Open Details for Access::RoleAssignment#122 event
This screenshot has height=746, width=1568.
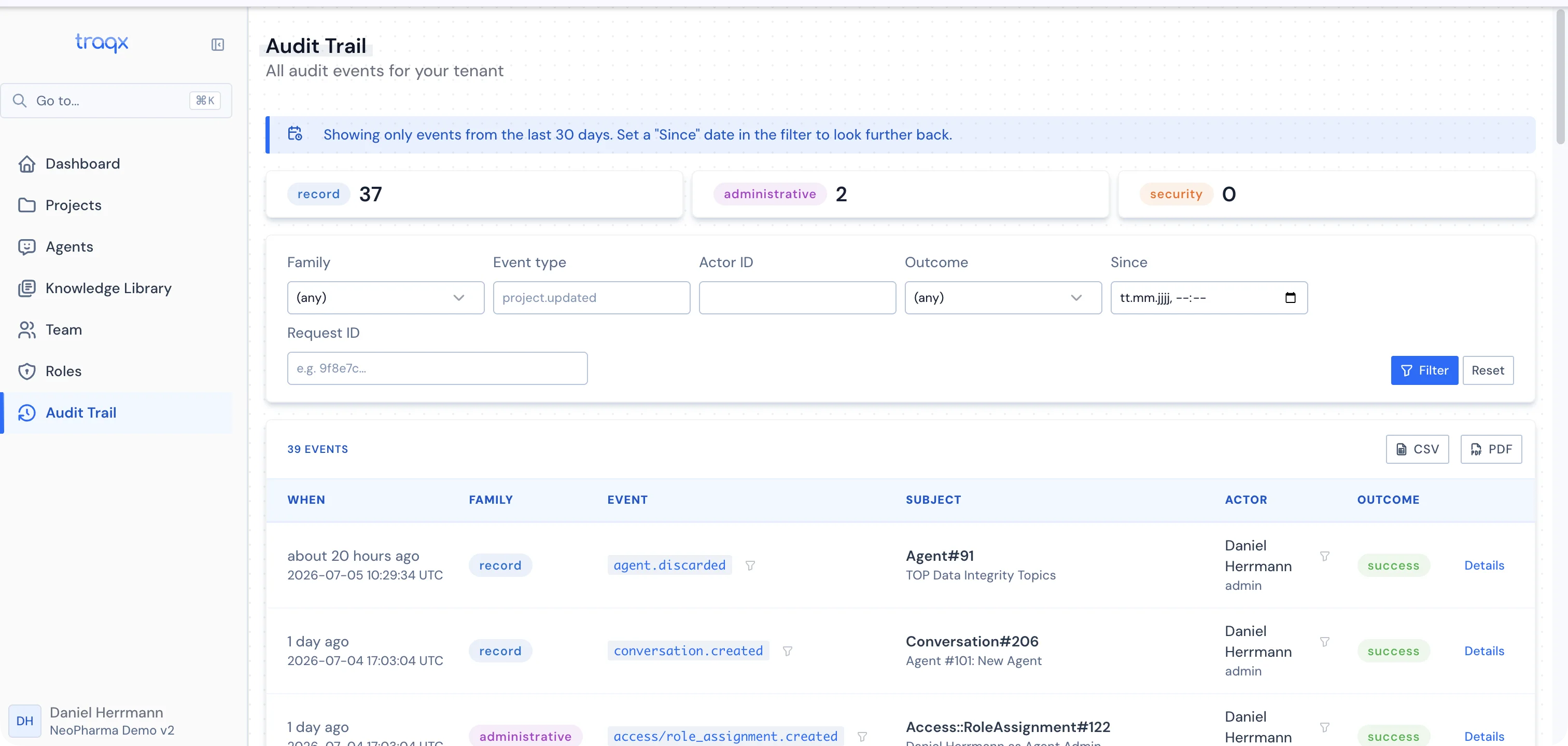pos(1483,737)
